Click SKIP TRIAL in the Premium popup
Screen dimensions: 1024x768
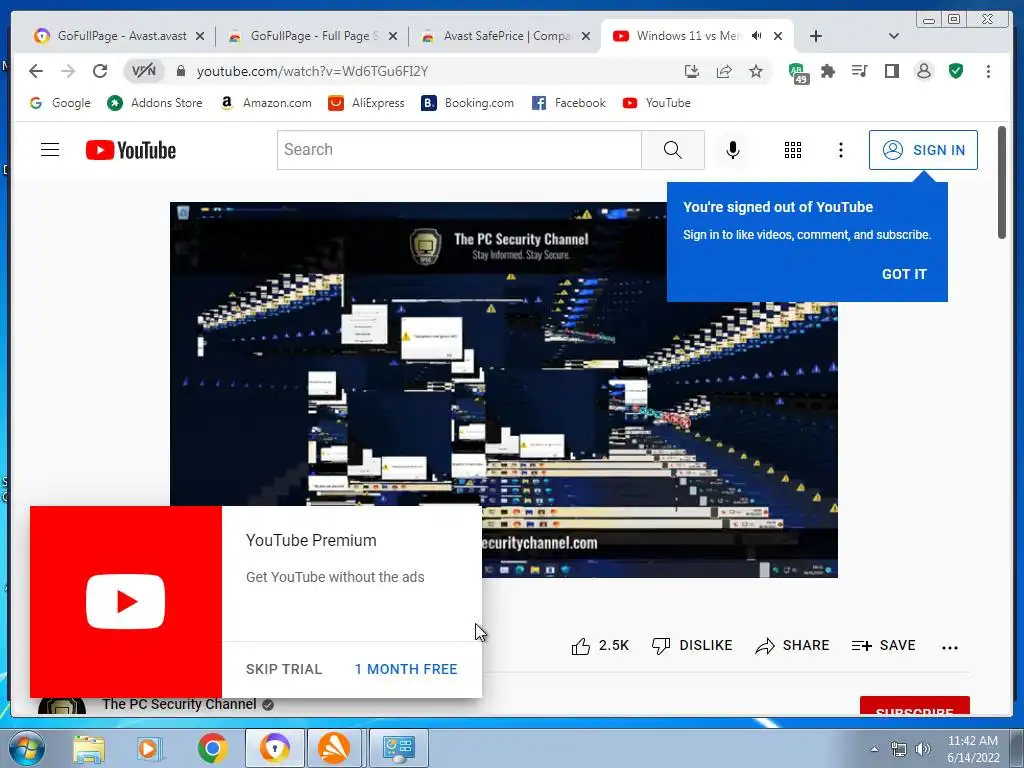click(x=284, y=669)
